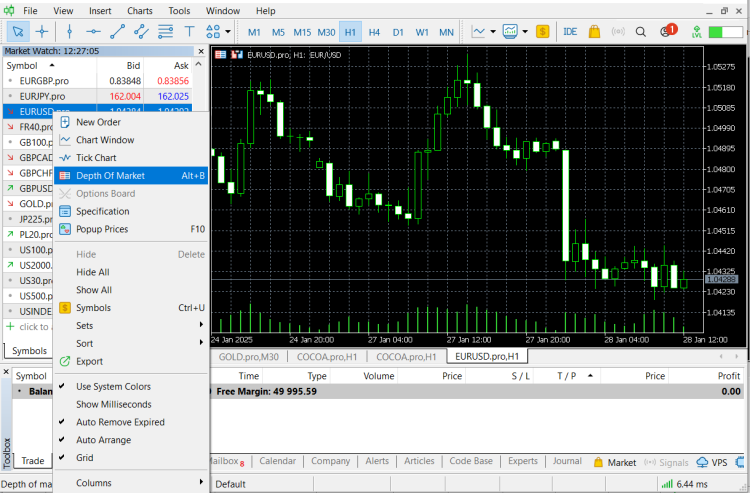The height and width of the screenshot is (493, 750).
Task: Select the vertical line drawing tool
Action: [x=69, y=31]
